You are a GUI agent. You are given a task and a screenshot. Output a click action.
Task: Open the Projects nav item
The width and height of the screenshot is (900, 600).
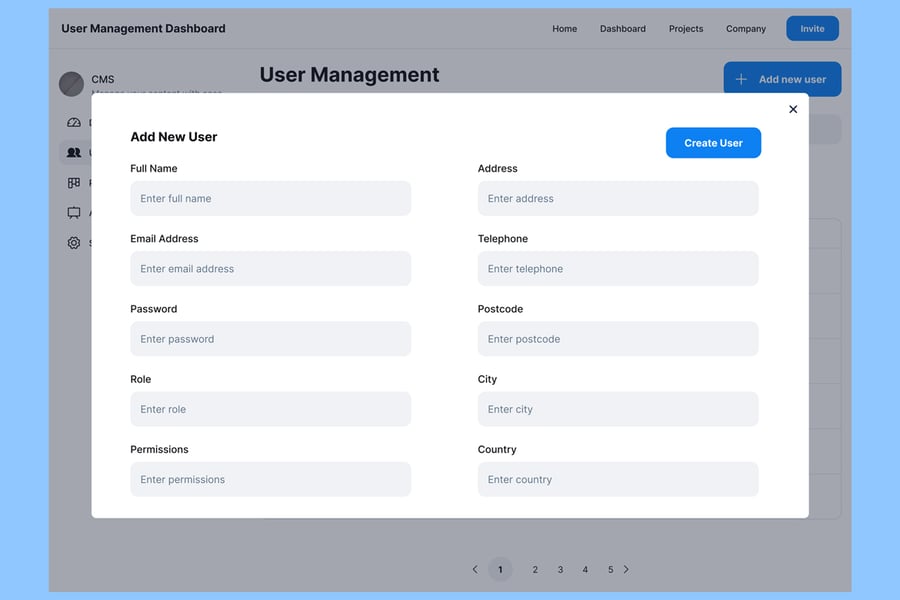[686, 29]
